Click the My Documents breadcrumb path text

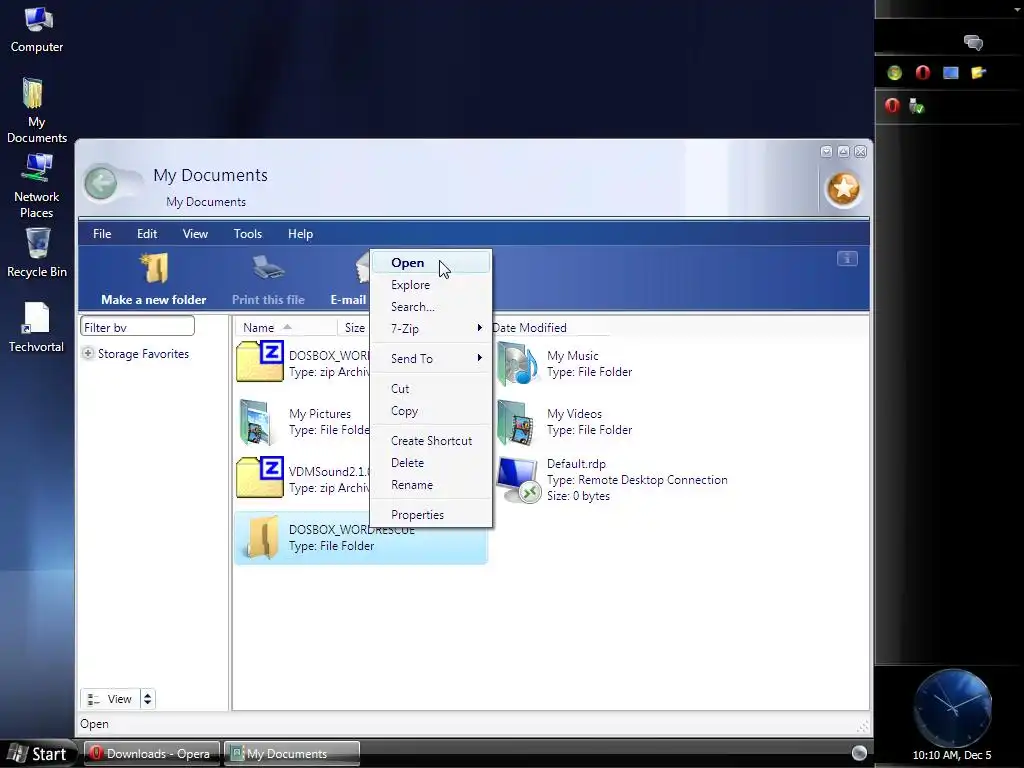(x=206, y=202)
